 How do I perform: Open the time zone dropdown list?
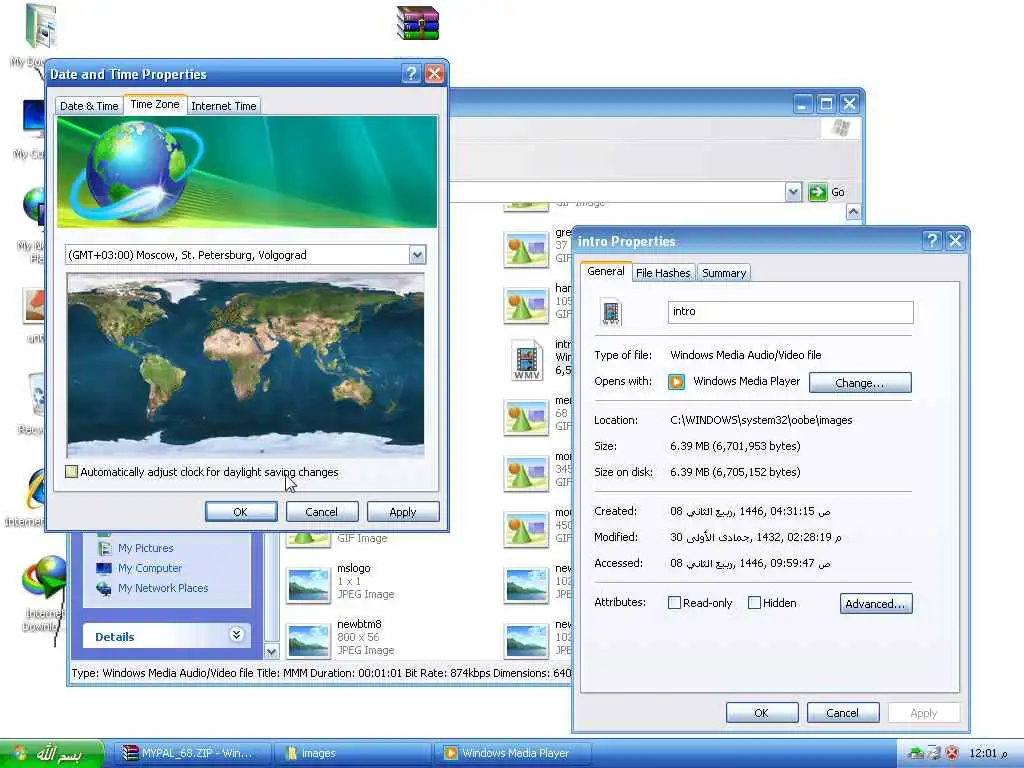[417, 255]
